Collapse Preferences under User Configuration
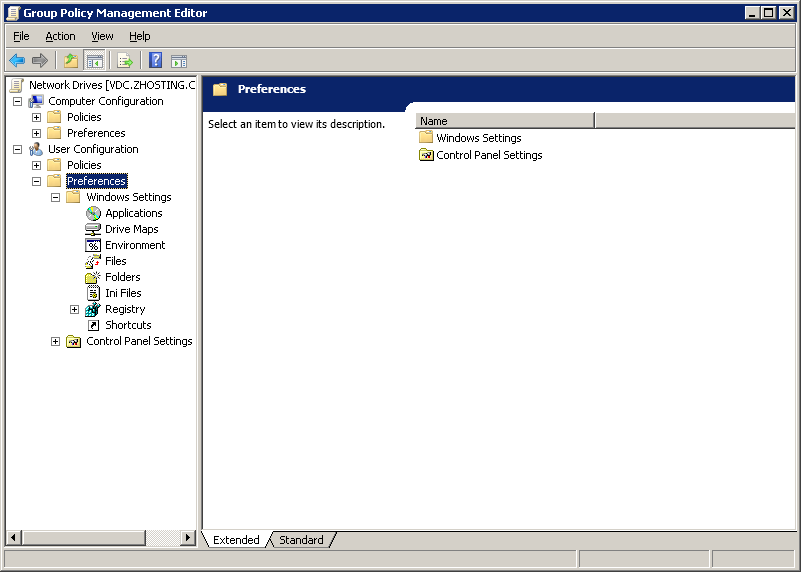Screen dimensions: 801x572 (36, 181)
